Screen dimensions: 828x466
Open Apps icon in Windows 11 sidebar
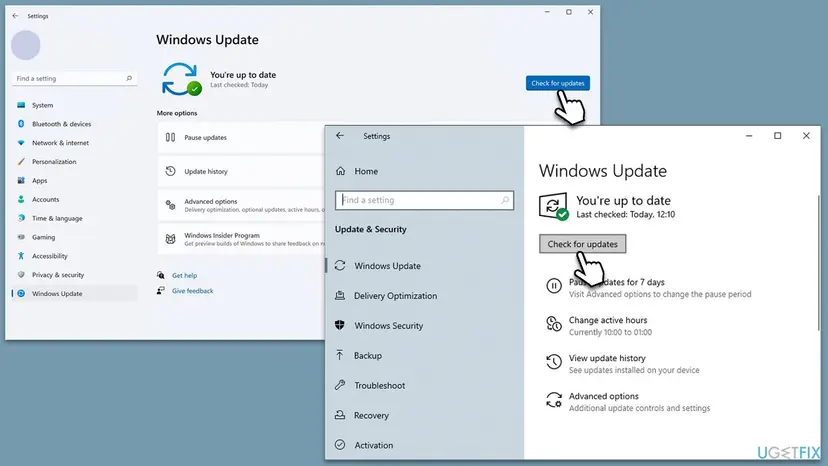(x=21, y=180)
